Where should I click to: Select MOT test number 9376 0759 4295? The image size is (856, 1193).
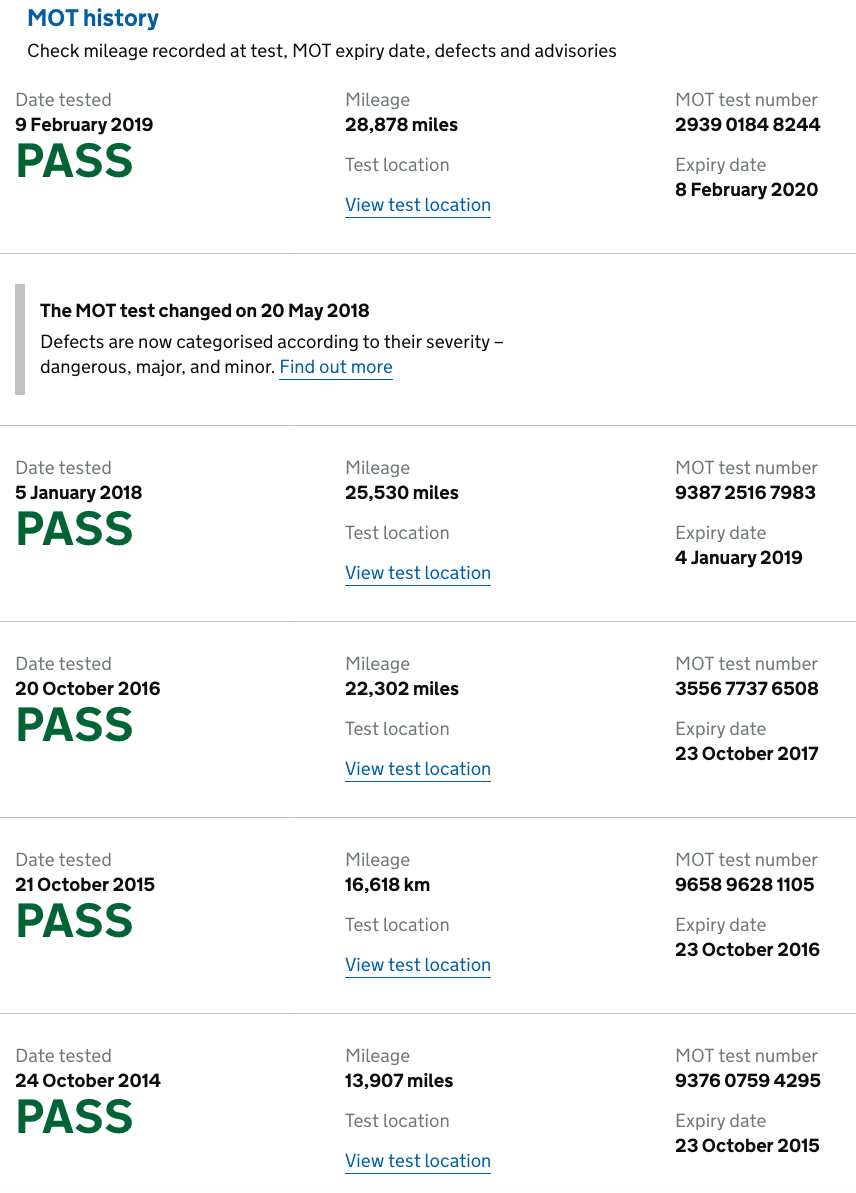(748, 1081)
